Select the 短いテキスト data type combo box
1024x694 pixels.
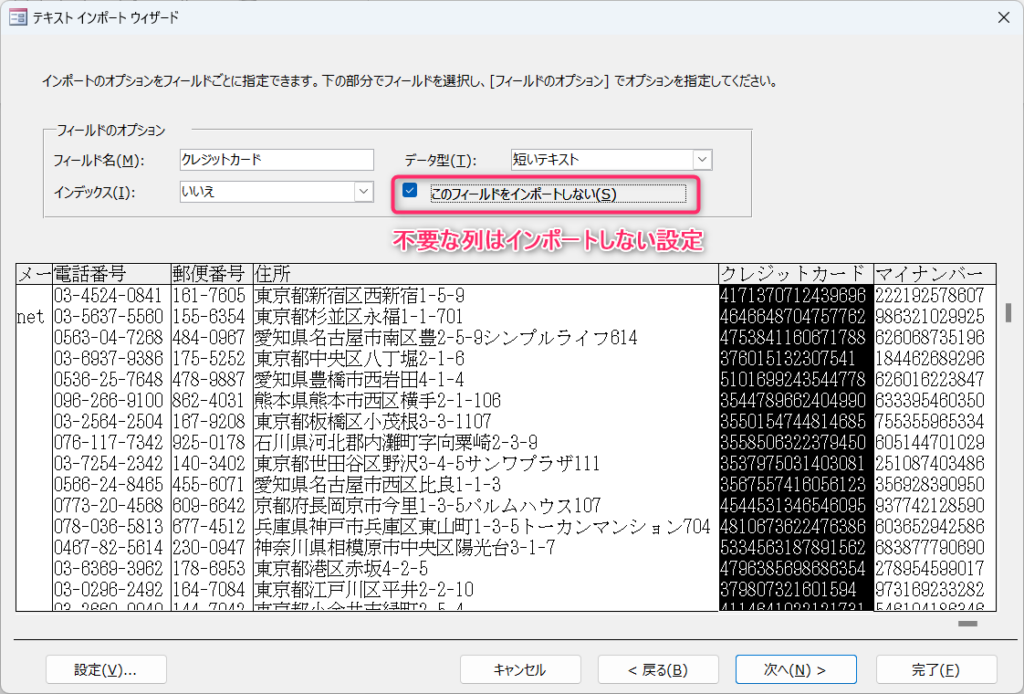coord(611,159)
